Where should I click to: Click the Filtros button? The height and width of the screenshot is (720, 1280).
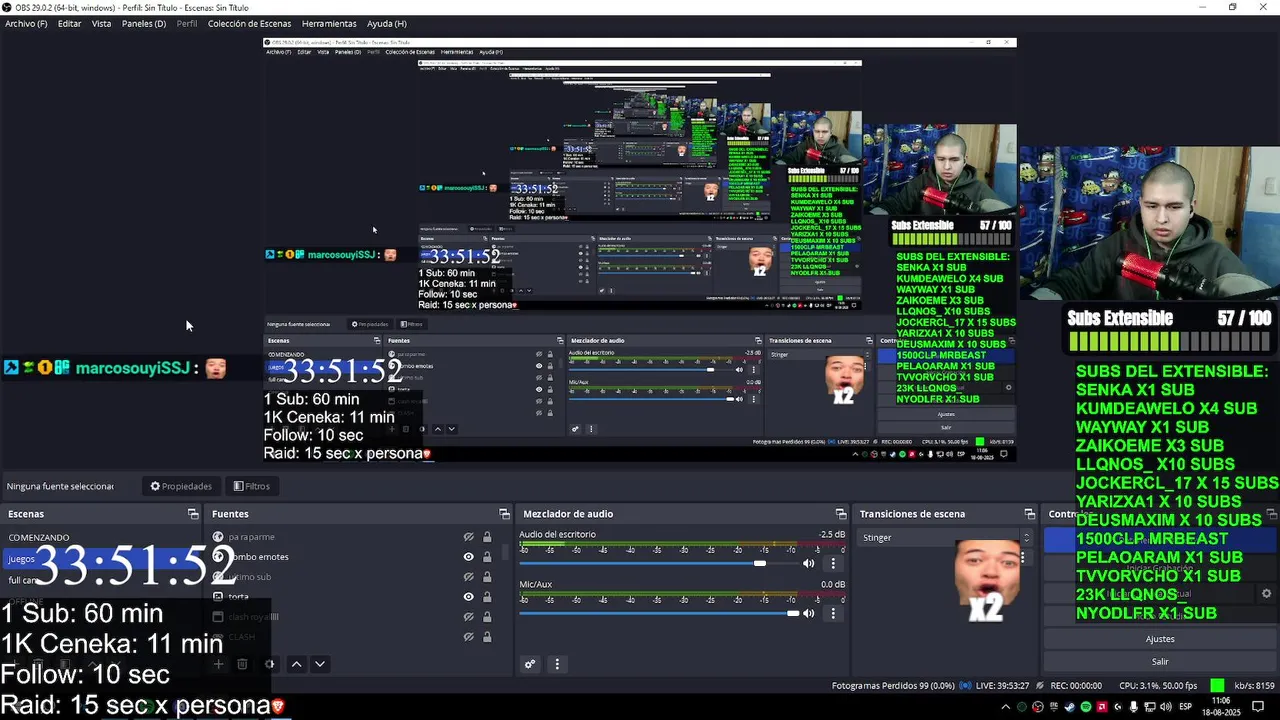click(251, 486)
